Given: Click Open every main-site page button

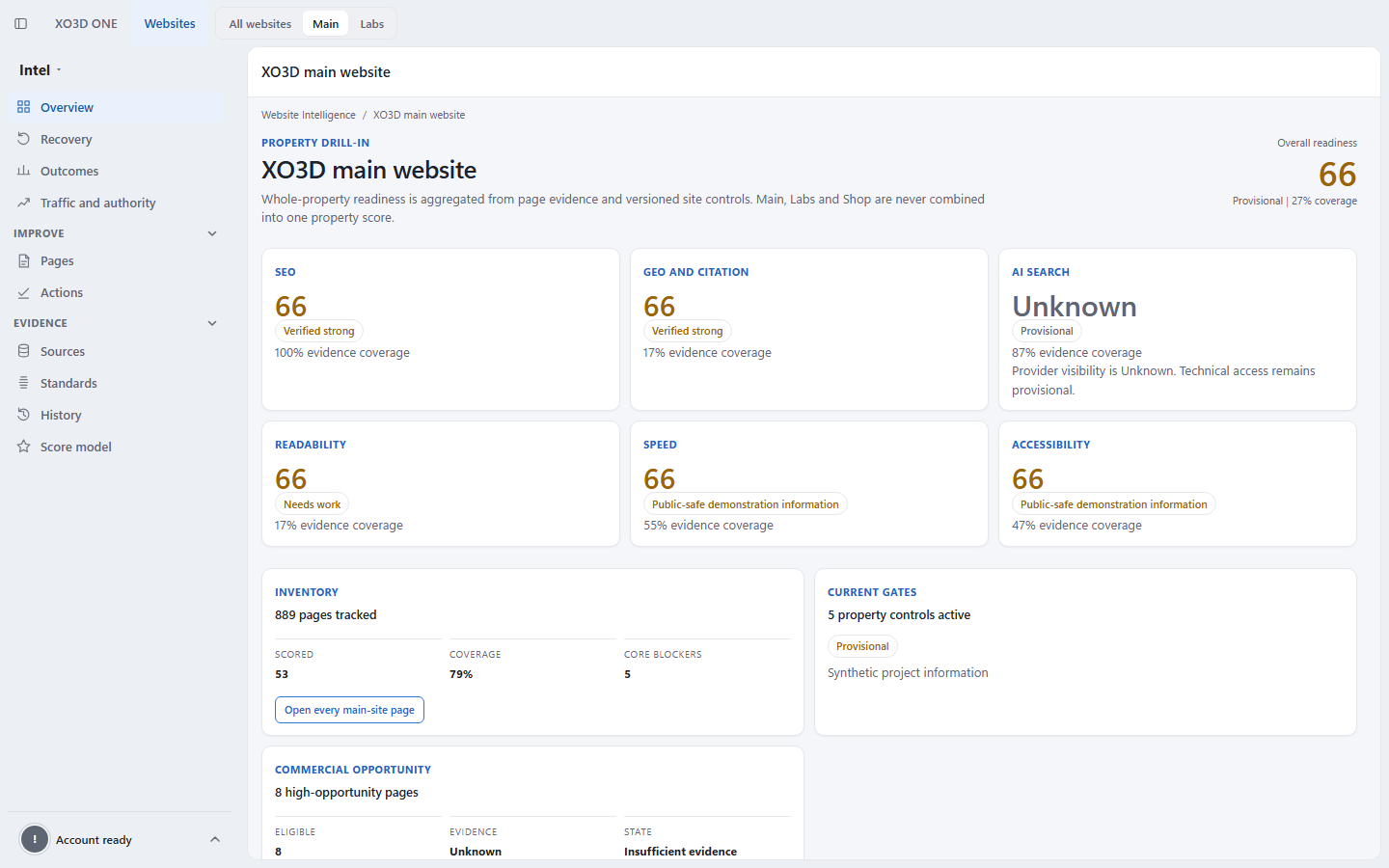Looking at the screenshot, I should coord(349,710).
